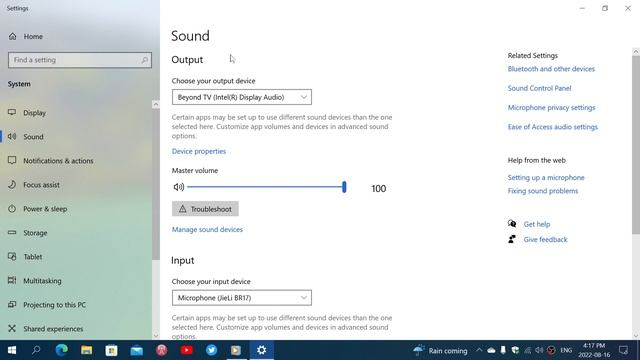This screenshot has height=360, width=640.
Task: Open File Explorer from taskbar
Action: coord(87,350)
